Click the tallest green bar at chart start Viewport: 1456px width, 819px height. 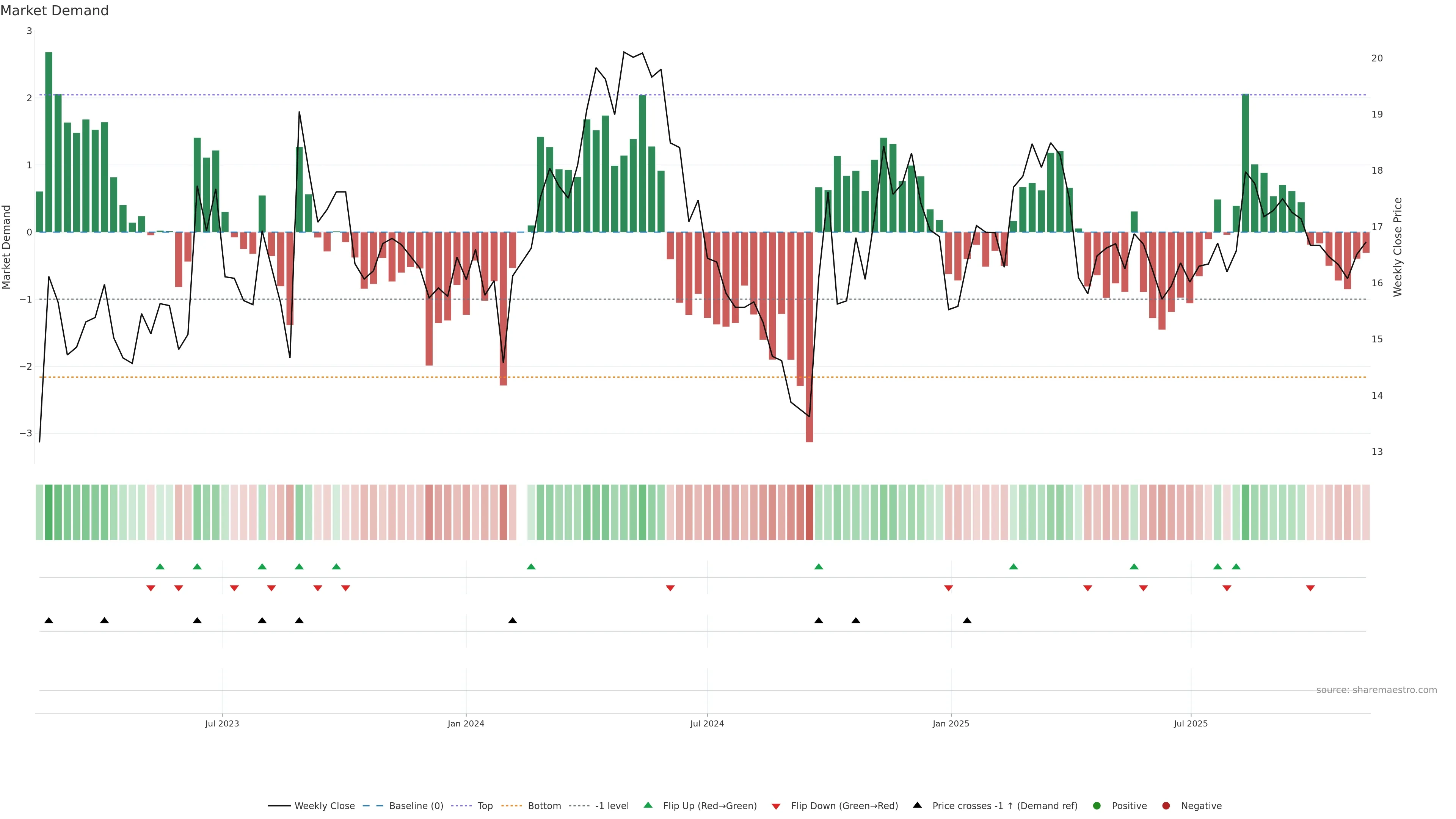click(x=49, y=141)
